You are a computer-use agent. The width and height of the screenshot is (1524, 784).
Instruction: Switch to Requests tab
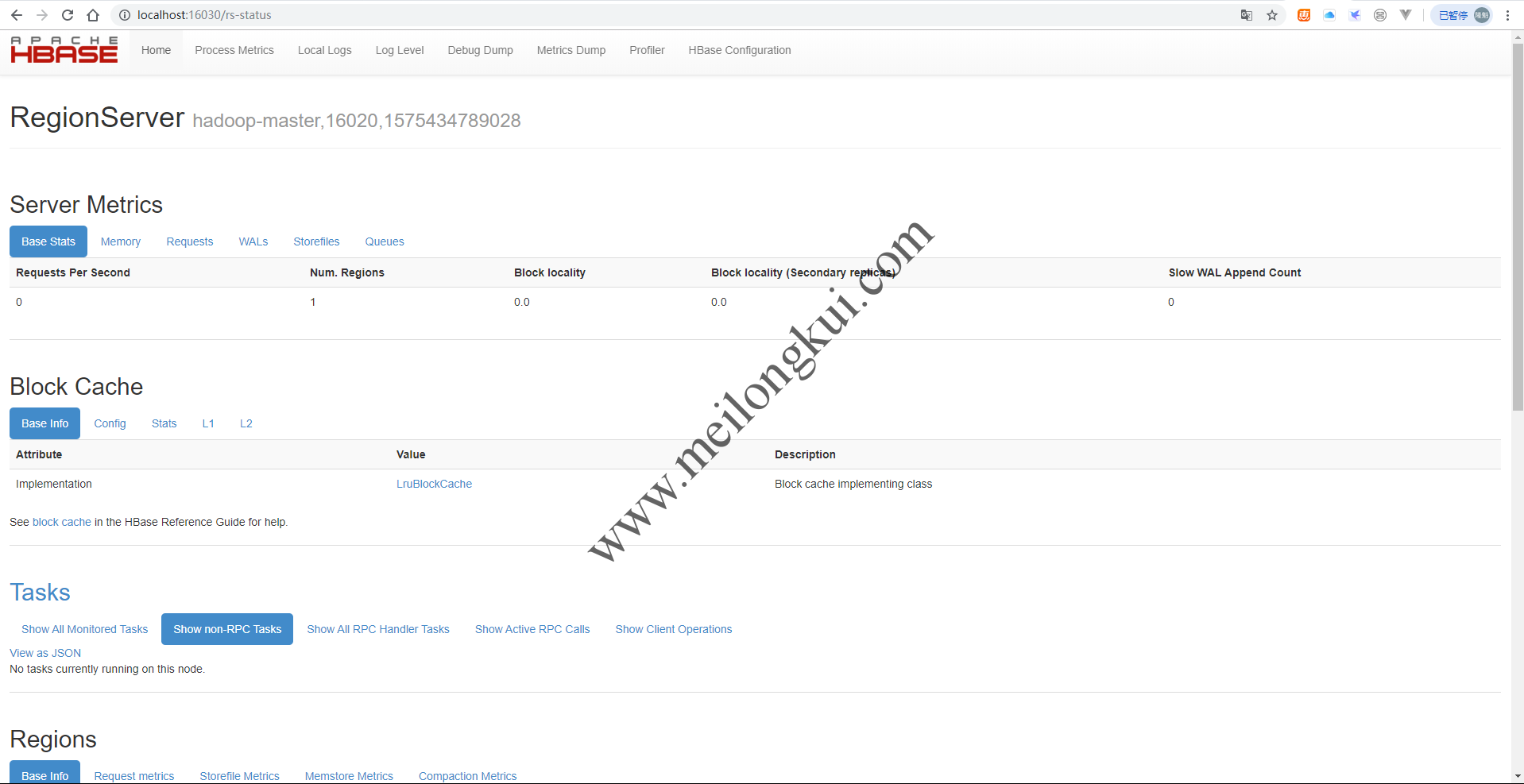pyautogui.click(x=190, y=241)
